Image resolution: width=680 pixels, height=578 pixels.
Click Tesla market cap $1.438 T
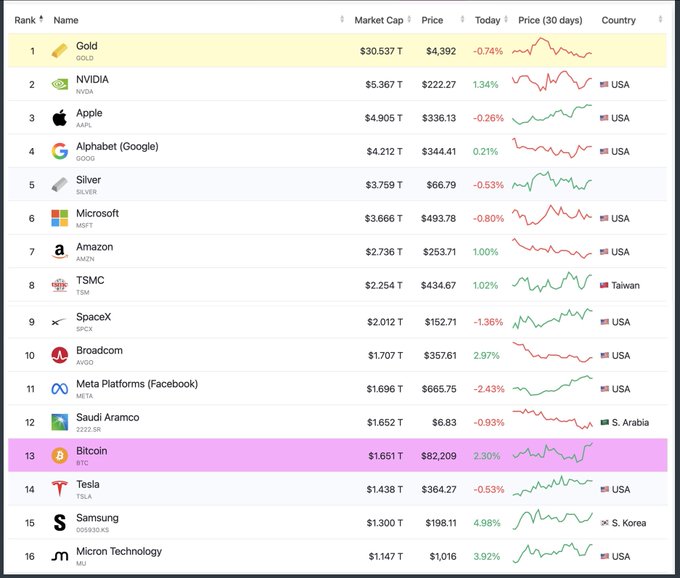click(x=385, y=490)
